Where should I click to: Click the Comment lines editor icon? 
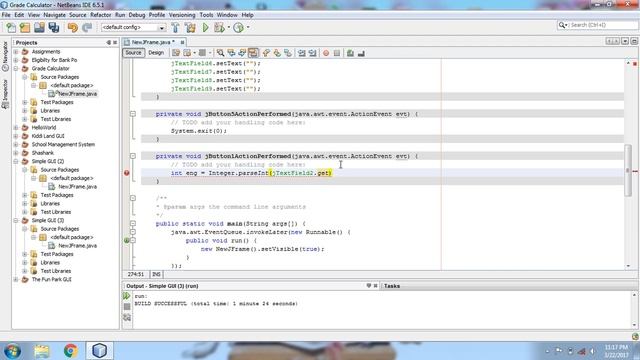[x=350, y=53]
